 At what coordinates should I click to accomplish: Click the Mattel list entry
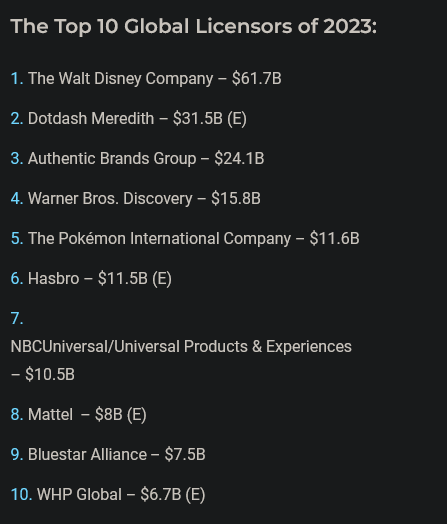79,414
